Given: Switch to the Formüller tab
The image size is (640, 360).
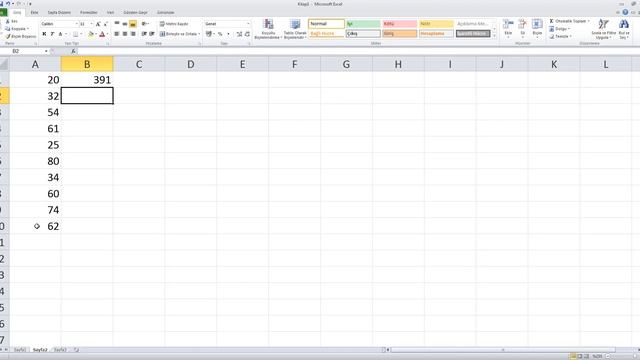Looking at the screenshot, I should pyautogui.click(x=89, y=13).
